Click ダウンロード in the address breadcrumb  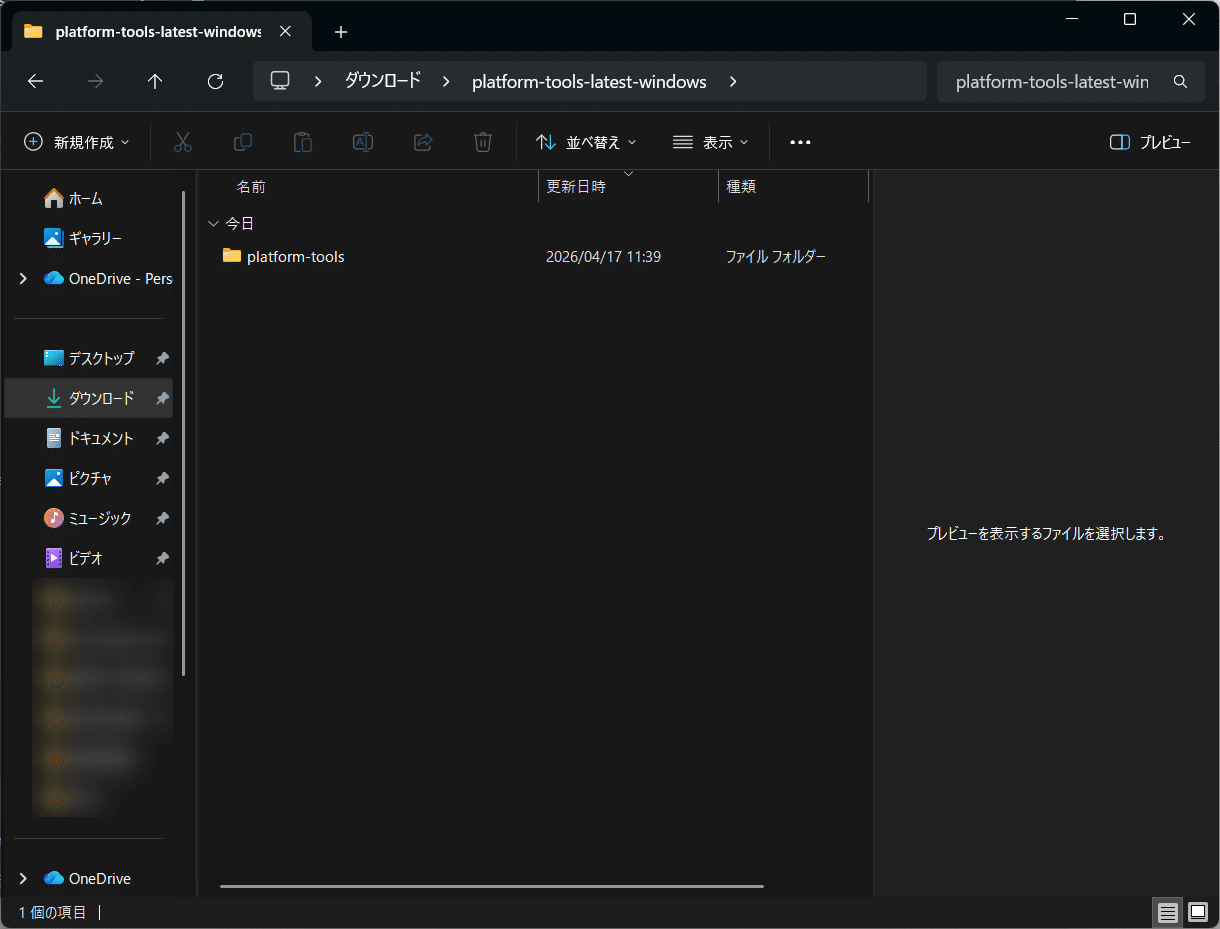(x=383, y=81)
